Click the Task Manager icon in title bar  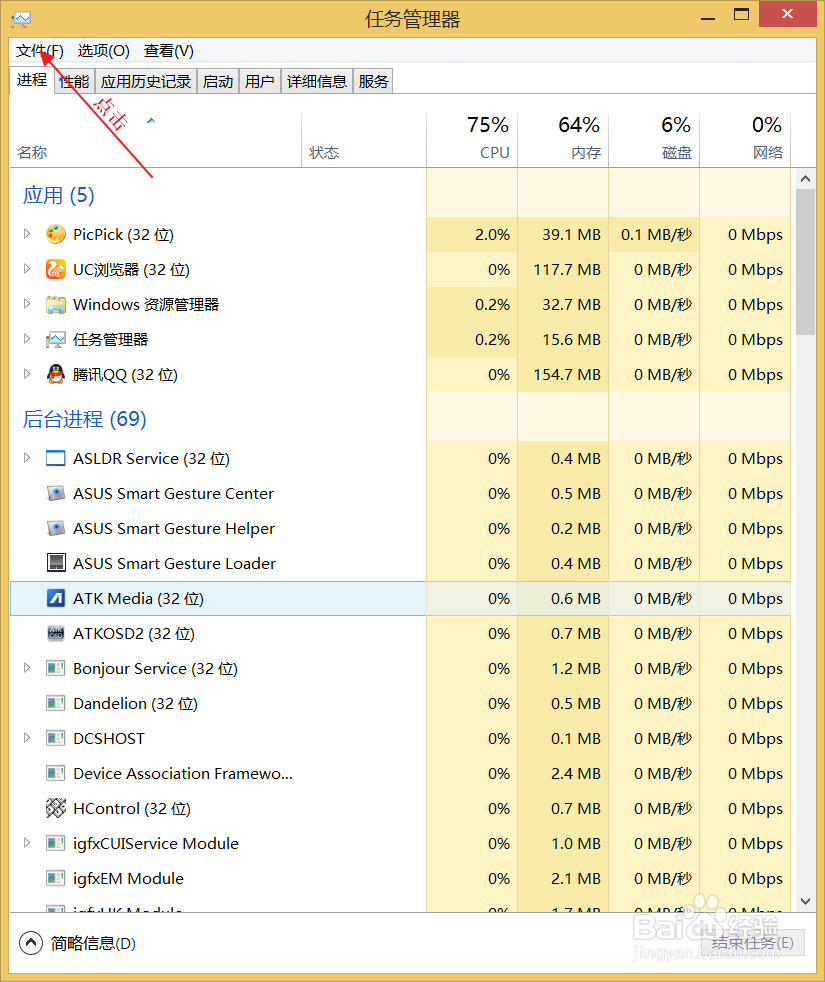[20, 17]
